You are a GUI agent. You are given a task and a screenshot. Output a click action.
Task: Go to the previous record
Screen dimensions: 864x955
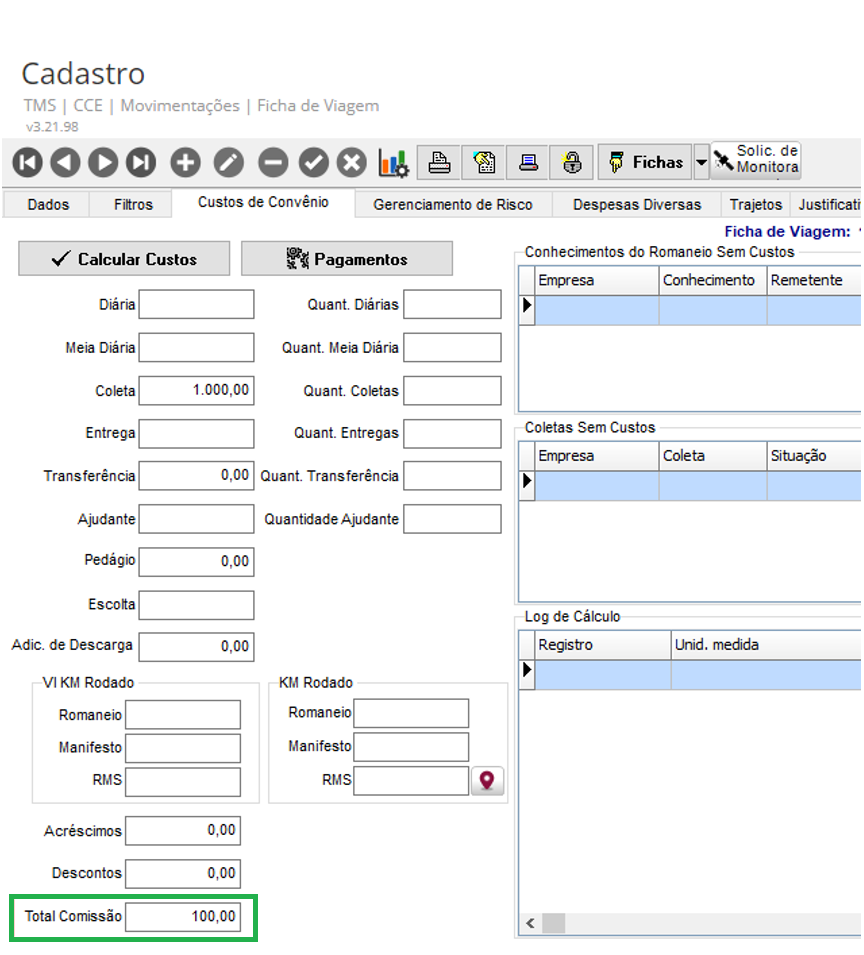click(65, 162)
